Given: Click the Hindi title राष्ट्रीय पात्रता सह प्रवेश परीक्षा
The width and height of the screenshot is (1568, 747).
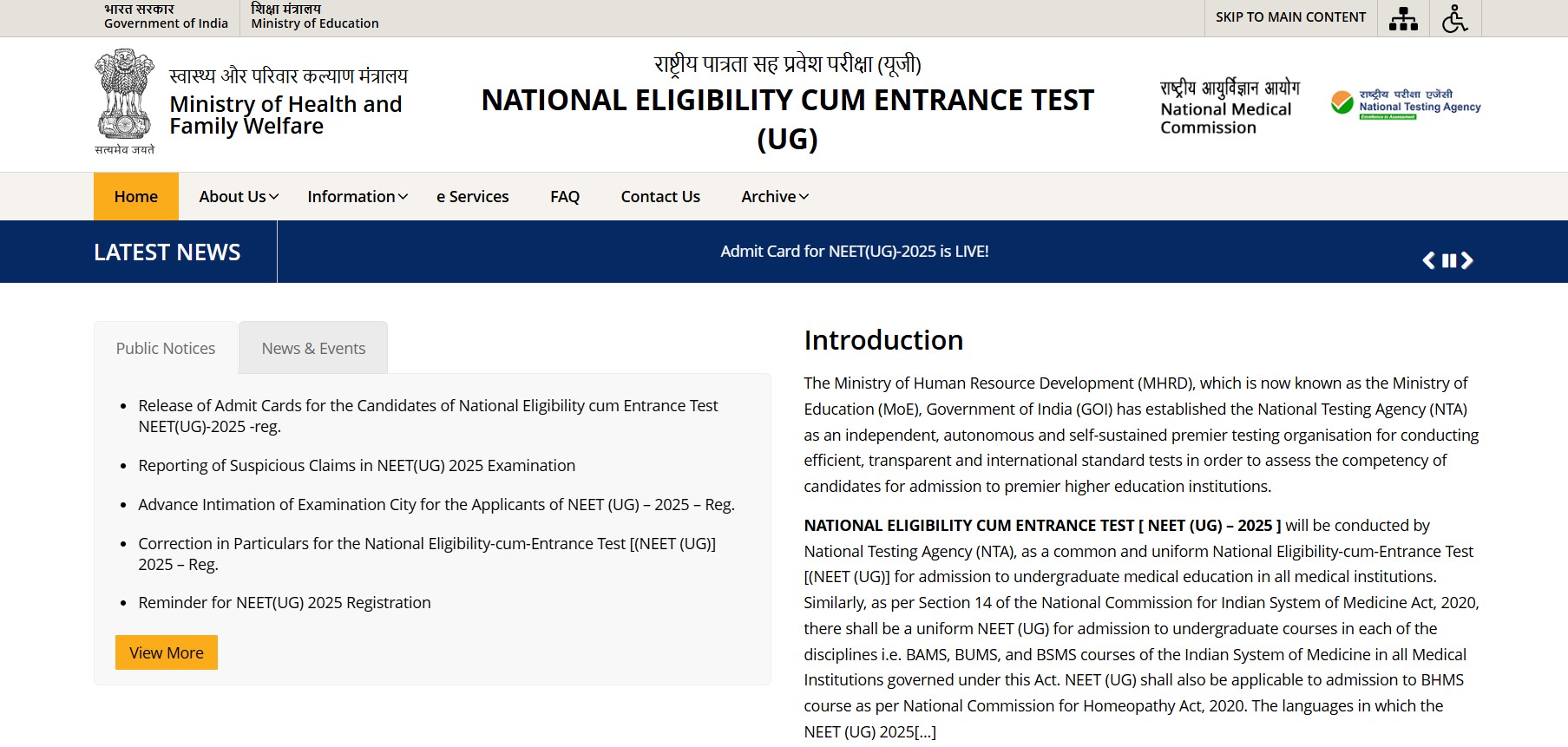Looking at the screenshot, I should coord(788,63).
